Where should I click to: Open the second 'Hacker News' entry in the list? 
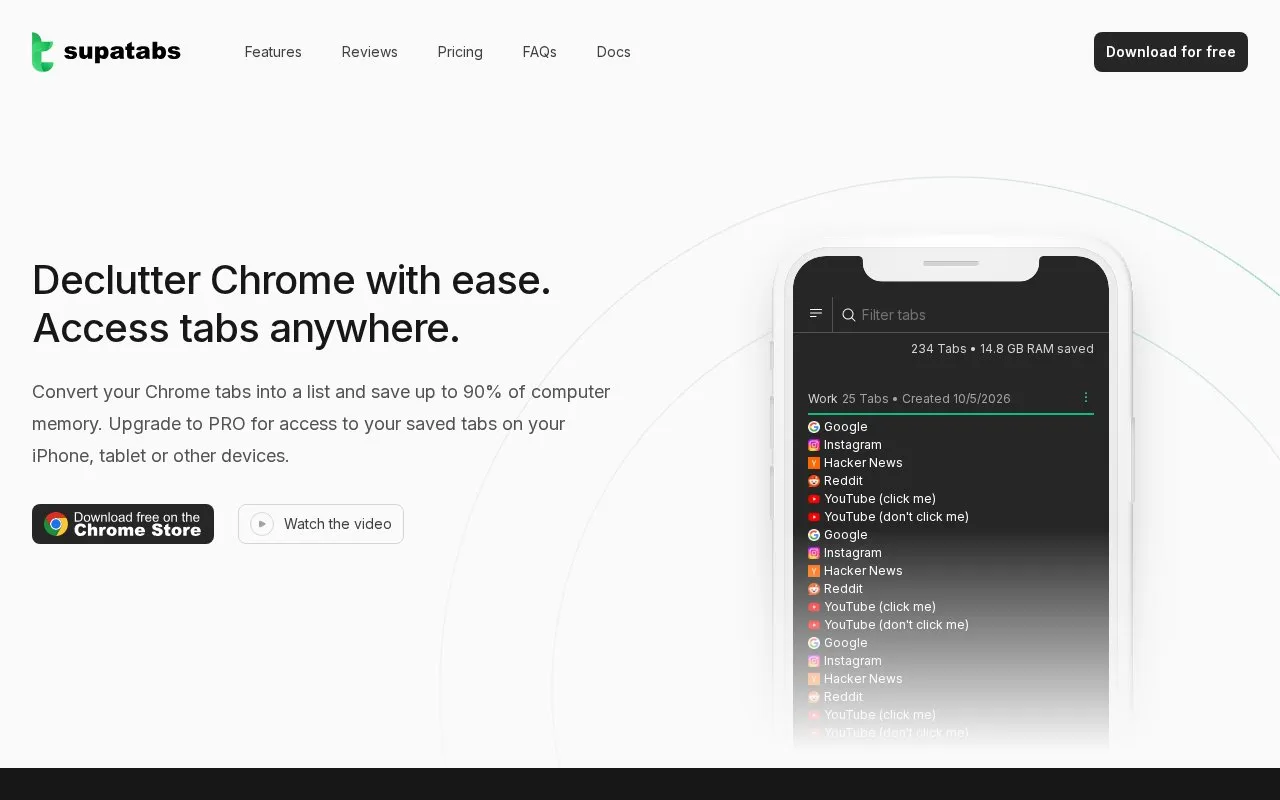pos(855,571)
